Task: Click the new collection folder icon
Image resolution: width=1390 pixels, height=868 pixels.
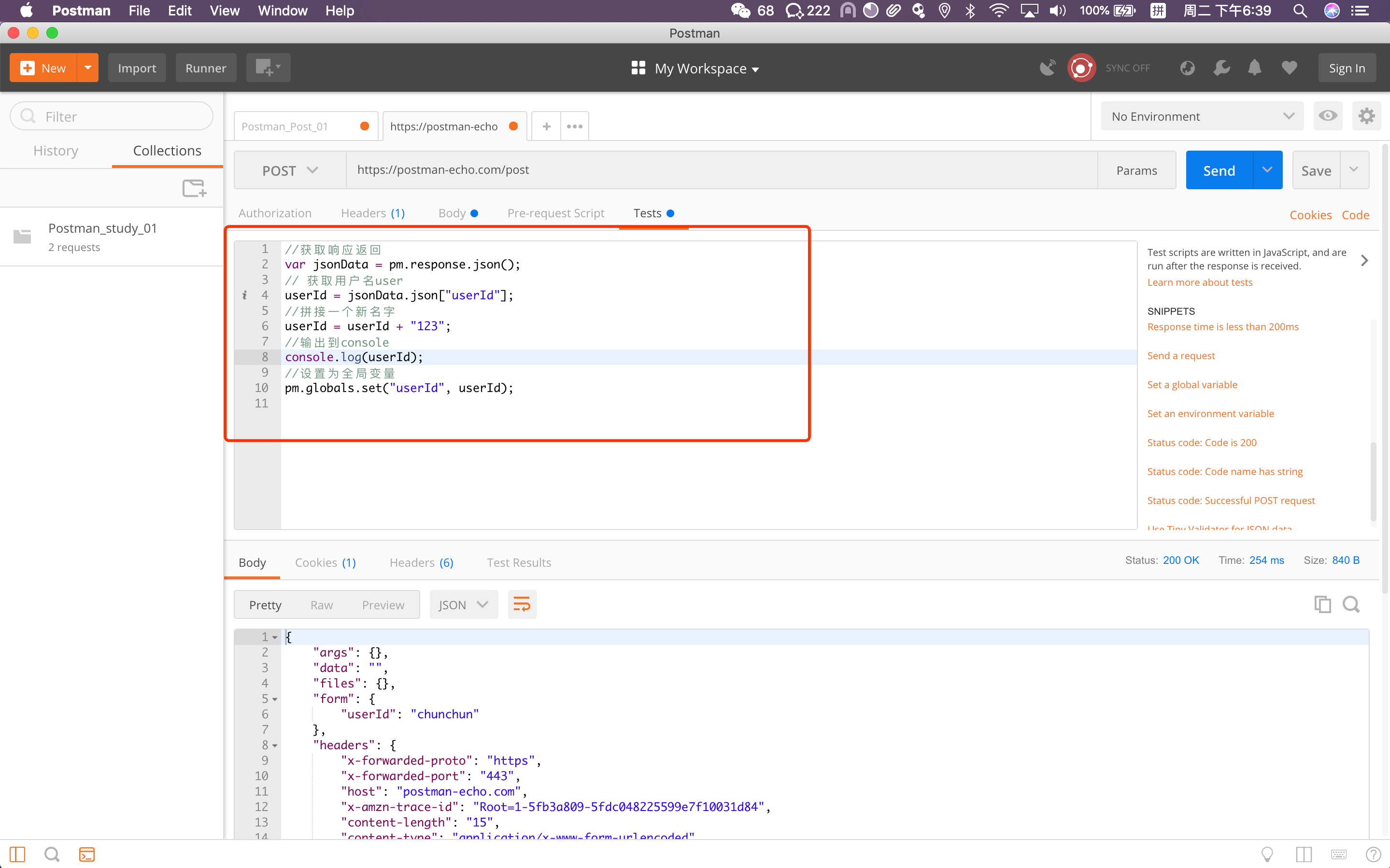Action: [x=194, y=188]
